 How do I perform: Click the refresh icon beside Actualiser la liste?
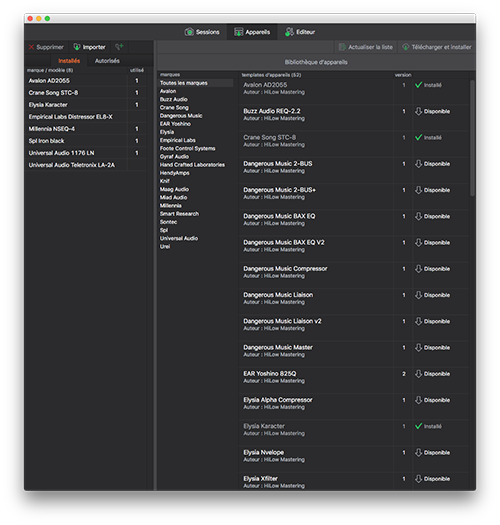tap(342, 47)
